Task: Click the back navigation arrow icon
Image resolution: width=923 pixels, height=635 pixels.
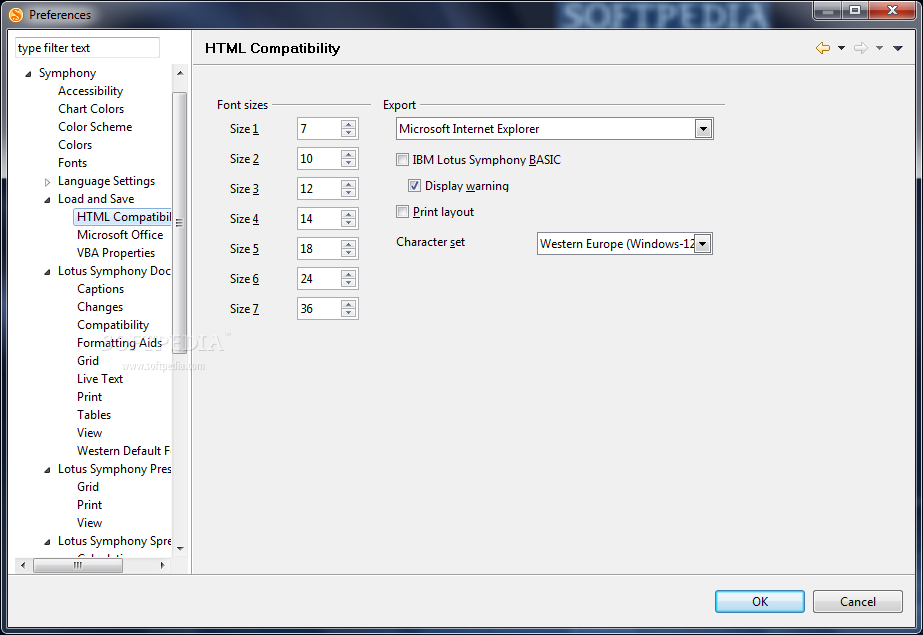Action: 823,48
